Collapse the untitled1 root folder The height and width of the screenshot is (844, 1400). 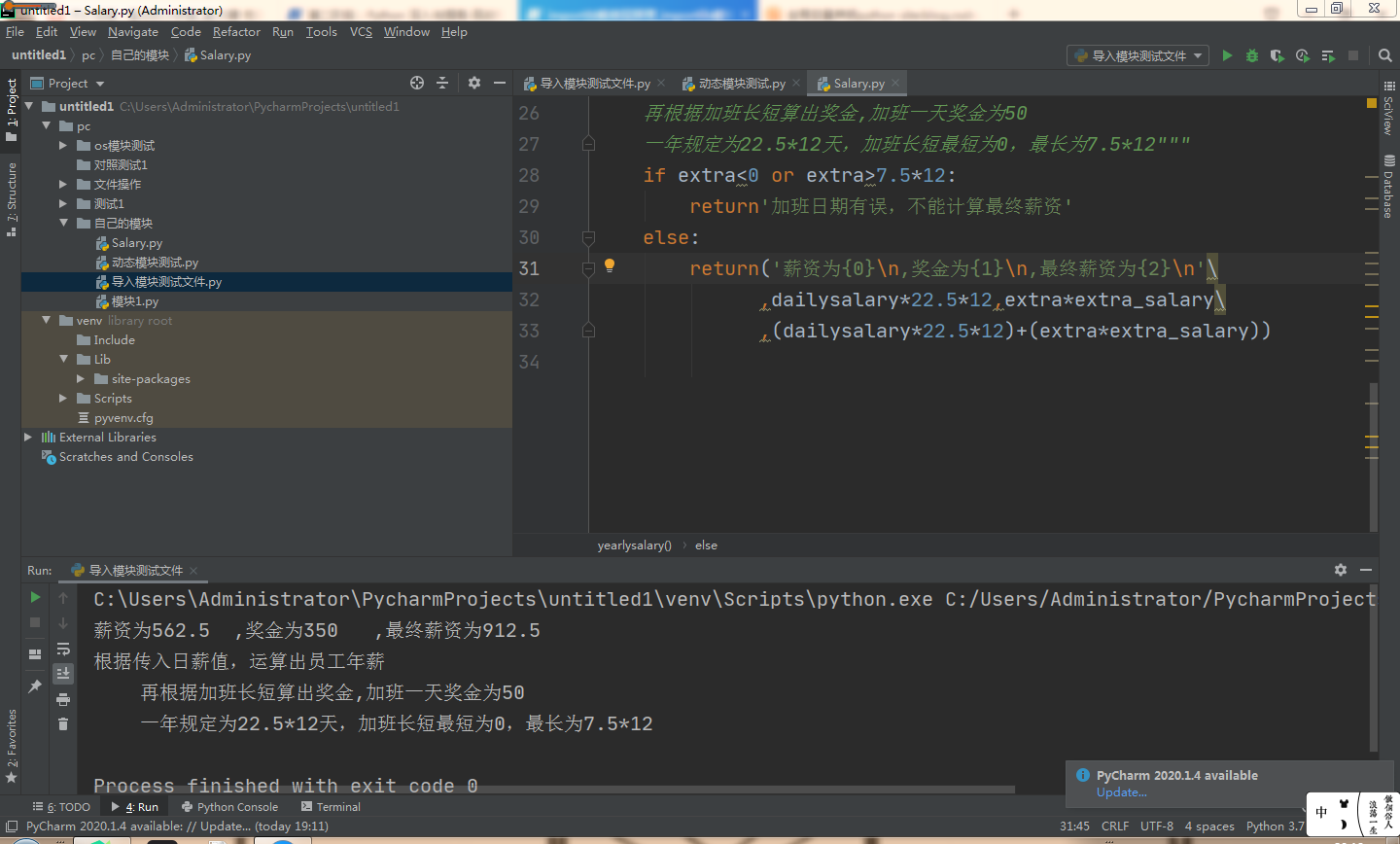[28, 106]
